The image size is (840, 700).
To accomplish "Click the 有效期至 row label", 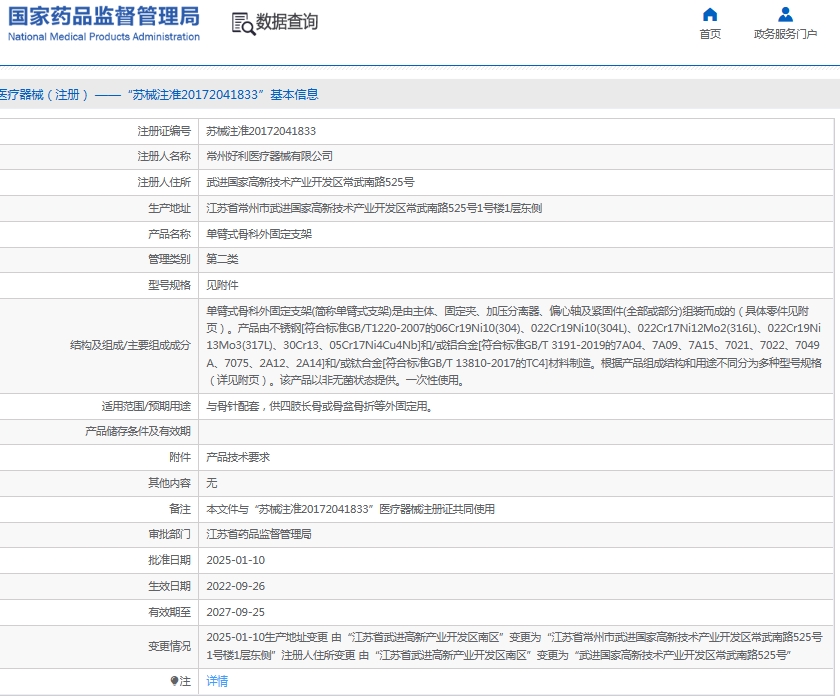I will [x=169, y=612].
